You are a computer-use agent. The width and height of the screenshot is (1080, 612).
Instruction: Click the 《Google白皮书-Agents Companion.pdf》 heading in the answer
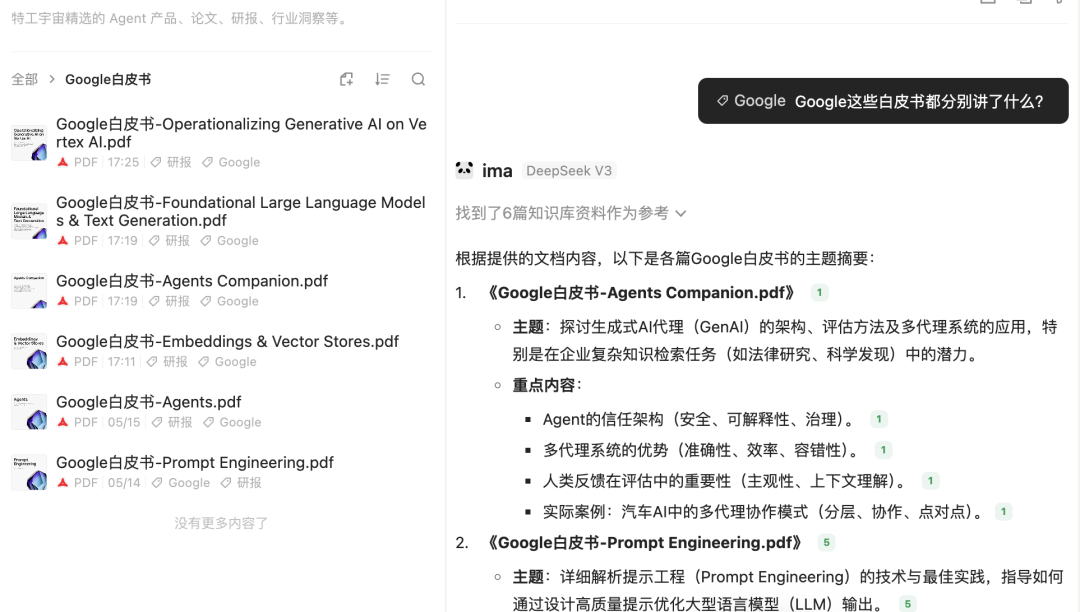pyautogui.click(x=640, y=293)
